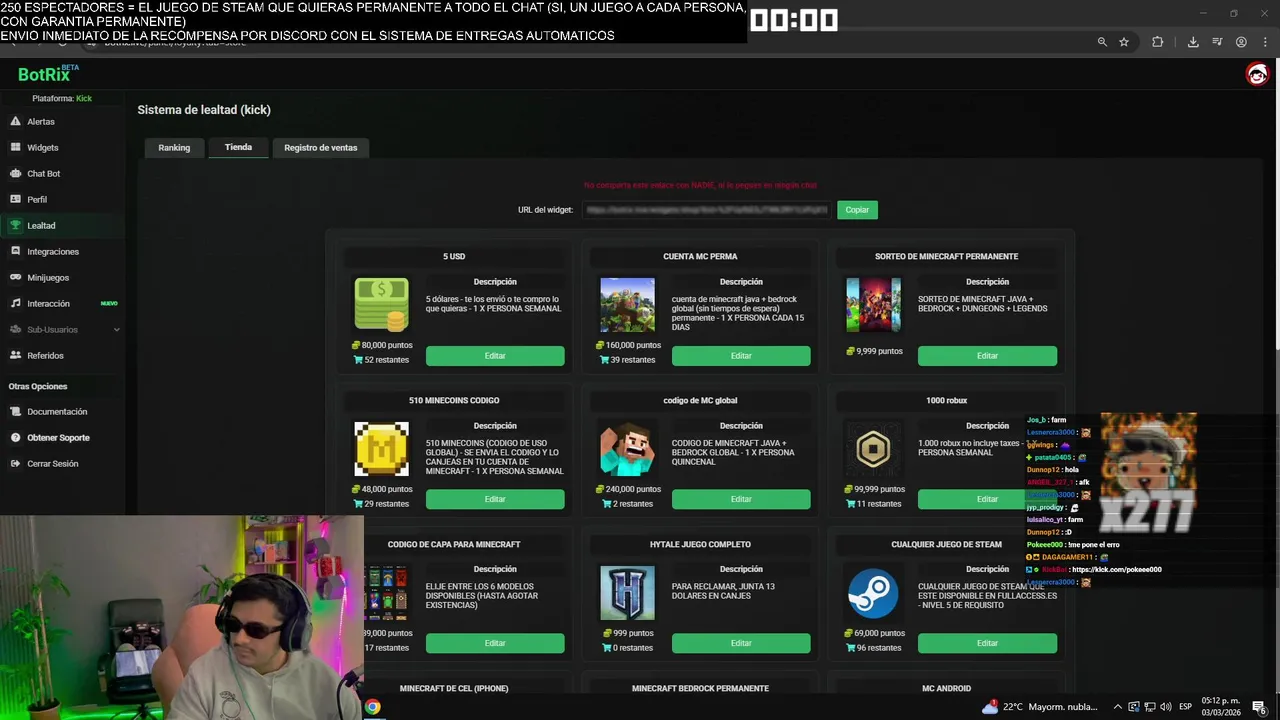Click the Minecraft capes image

point(387,593)
